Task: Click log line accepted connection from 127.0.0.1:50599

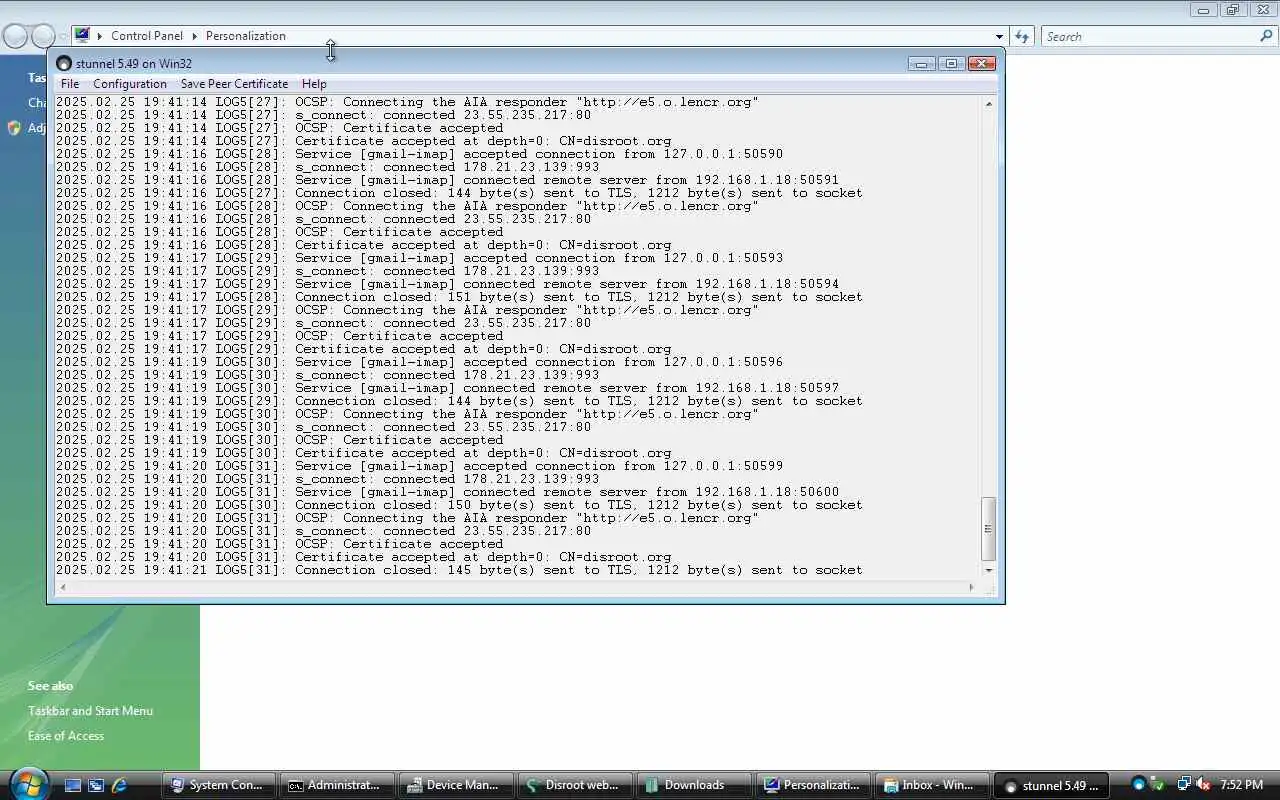Action: pyautogui.click(x=419, y=466)
